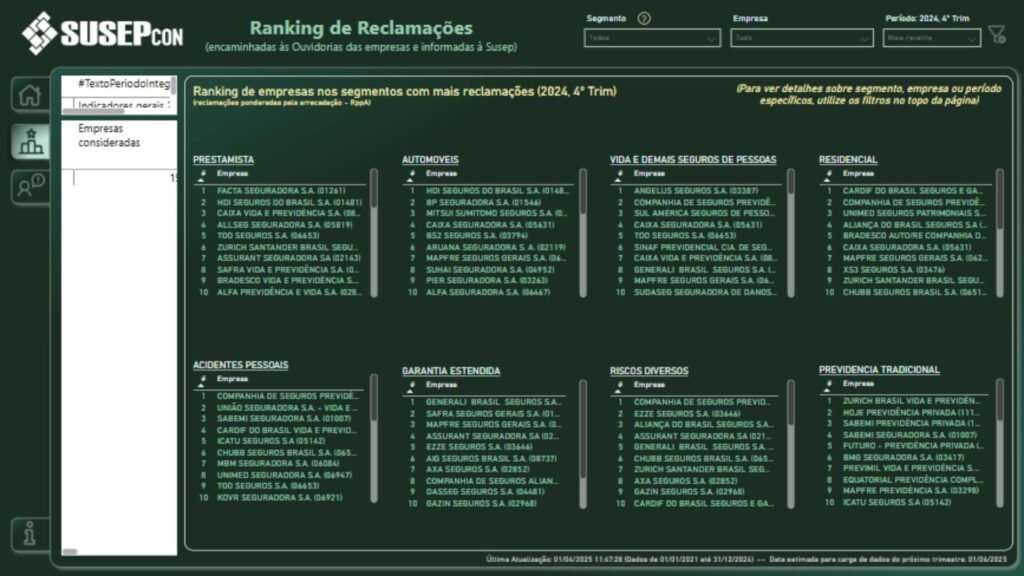Open the Segmento dropdown showing Todos
1024x576 pixels.
pos(650,37)
